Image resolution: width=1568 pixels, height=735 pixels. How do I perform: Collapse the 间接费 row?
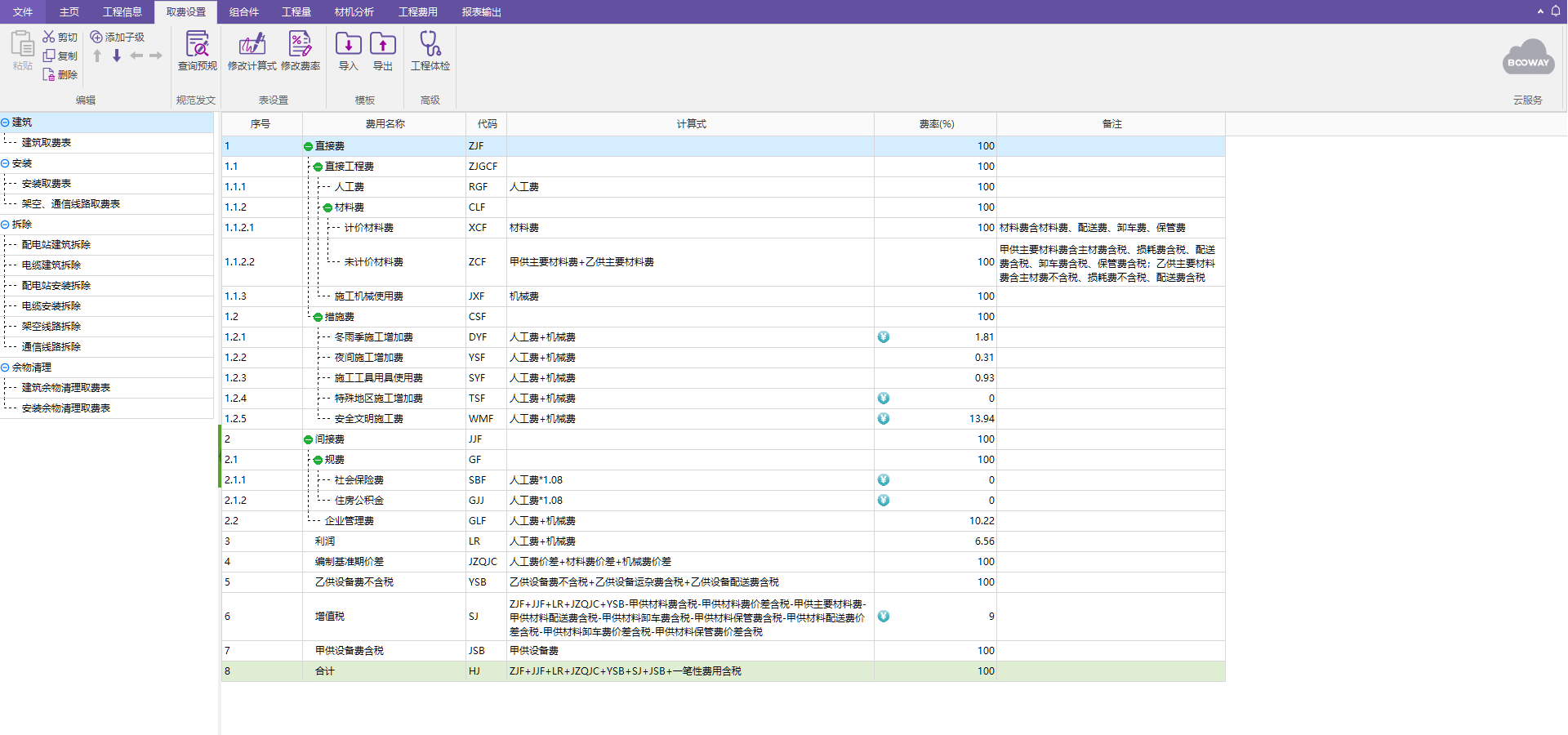click(308, 439)
